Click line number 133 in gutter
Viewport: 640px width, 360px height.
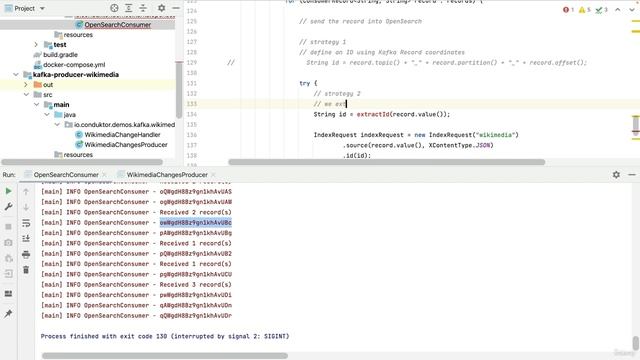192,104
